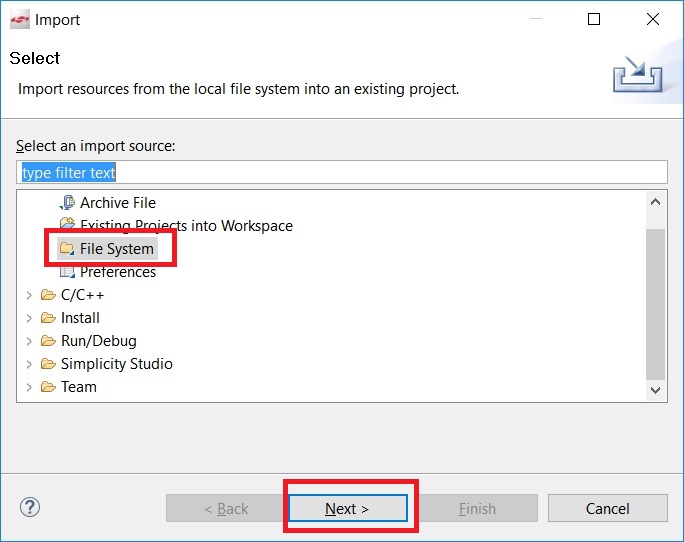The image size is (684, 542).
Task: Click the scrollbar up arrow in list
Action: click(x=655, y=202)
